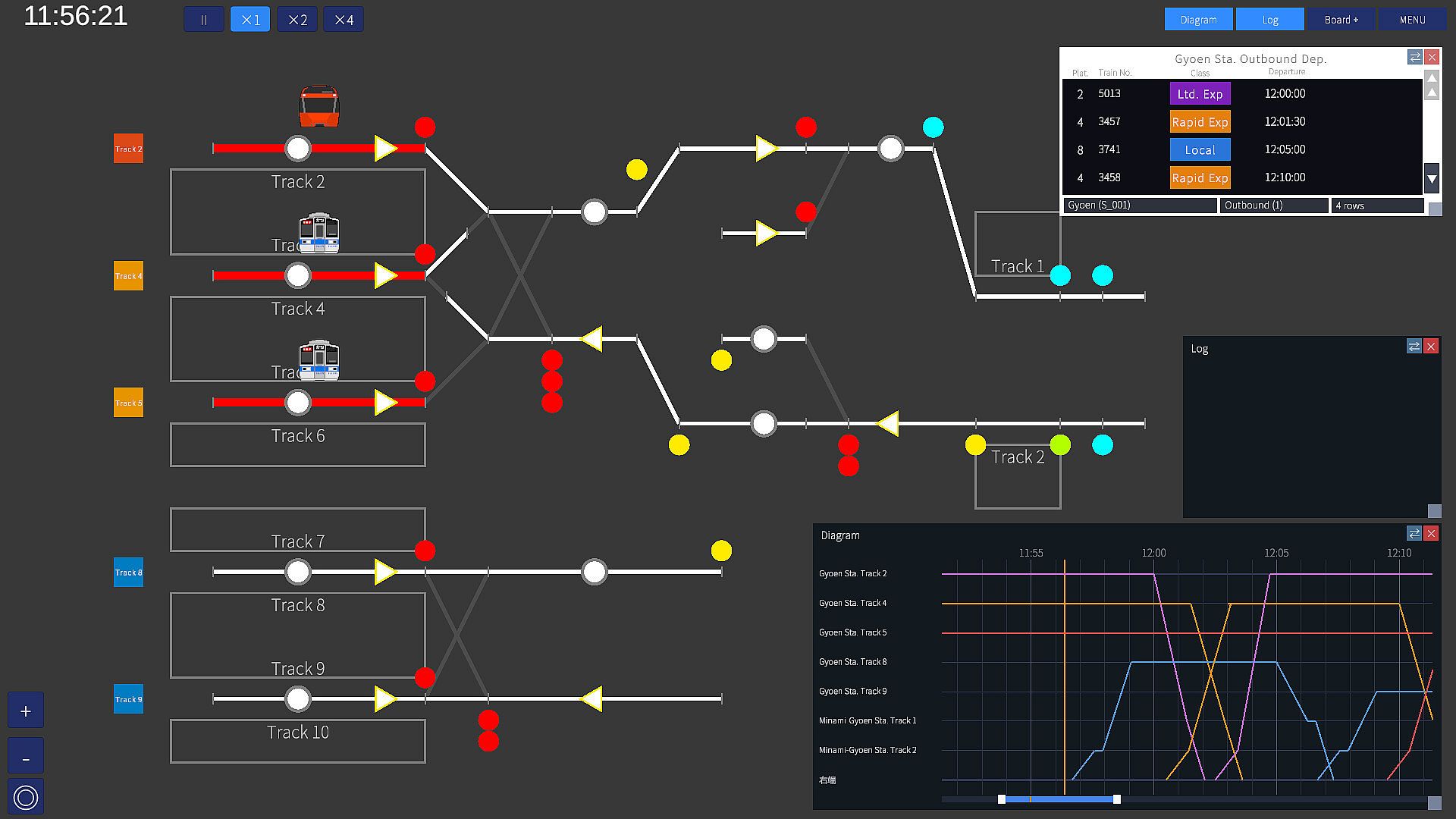Viewport: 1456px width, 819px height.
Task: Swap the Log panel view icon
Action: [1414, 347]
